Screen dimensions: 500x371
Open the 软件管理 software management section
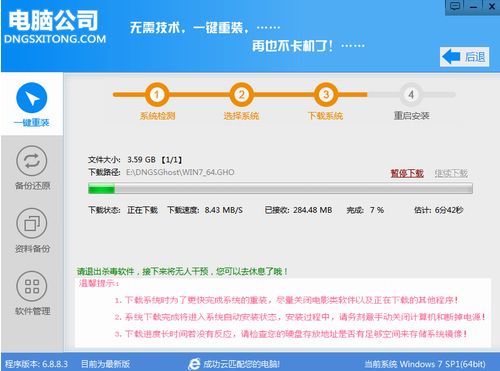[x=32, y=294]
